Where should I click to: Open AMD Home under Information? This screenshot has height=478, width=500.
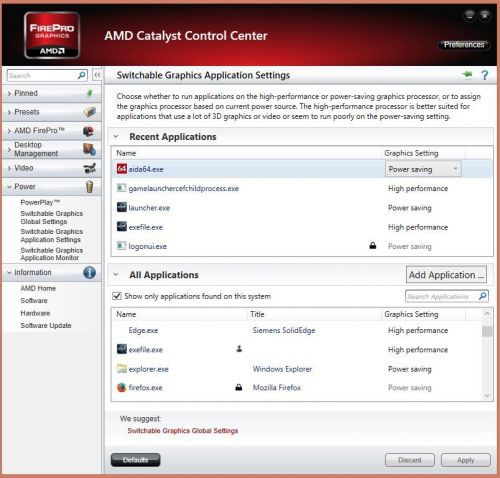coord(38,288)
